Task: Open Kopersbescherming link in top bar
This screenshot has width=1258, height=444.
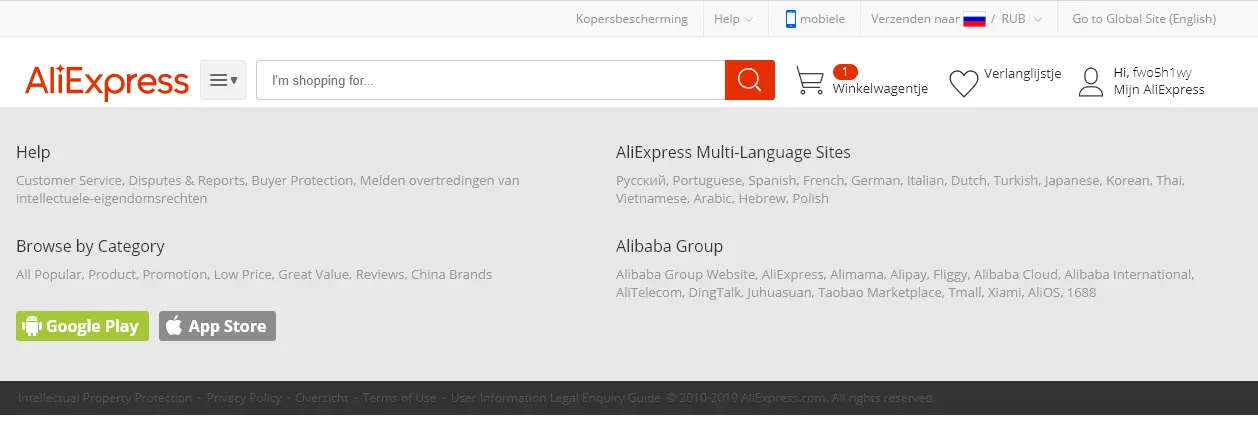Action: click(632, 18)
